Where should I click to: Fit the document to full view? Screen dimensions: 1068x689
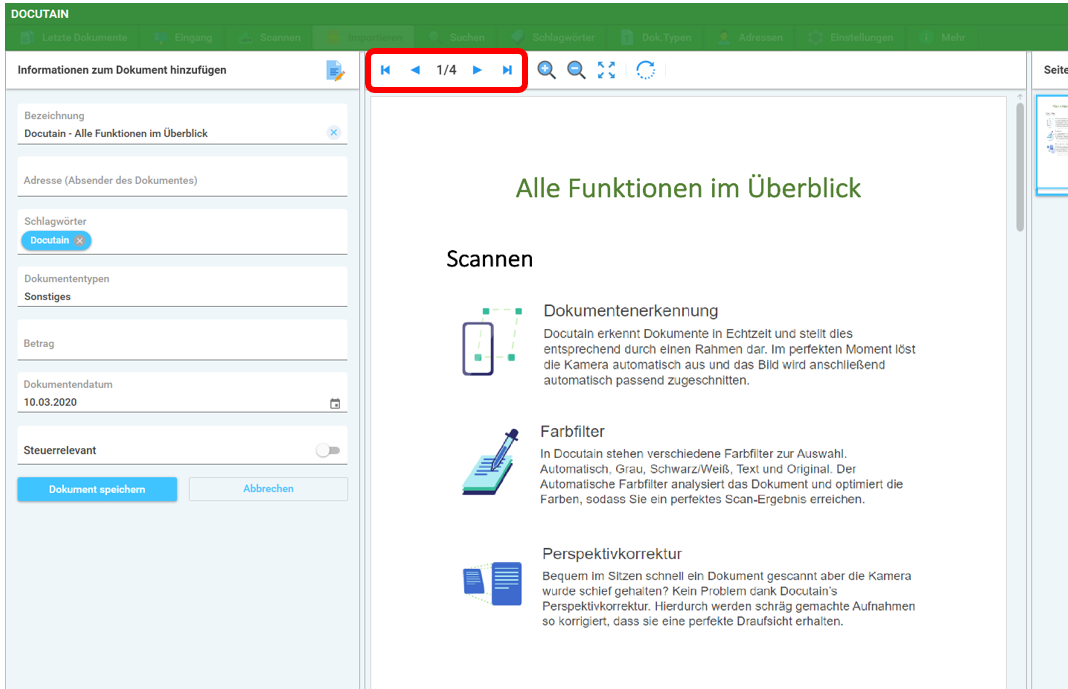[606, 70]
